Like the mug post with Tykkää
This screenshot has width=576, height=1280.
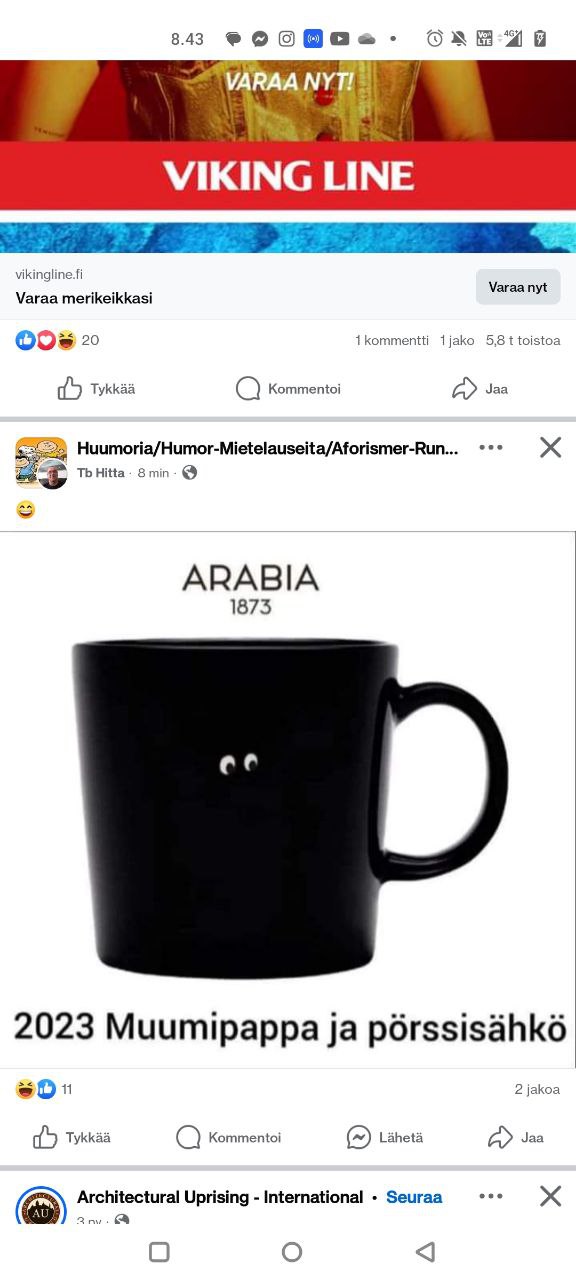[x=72, y=1137]
